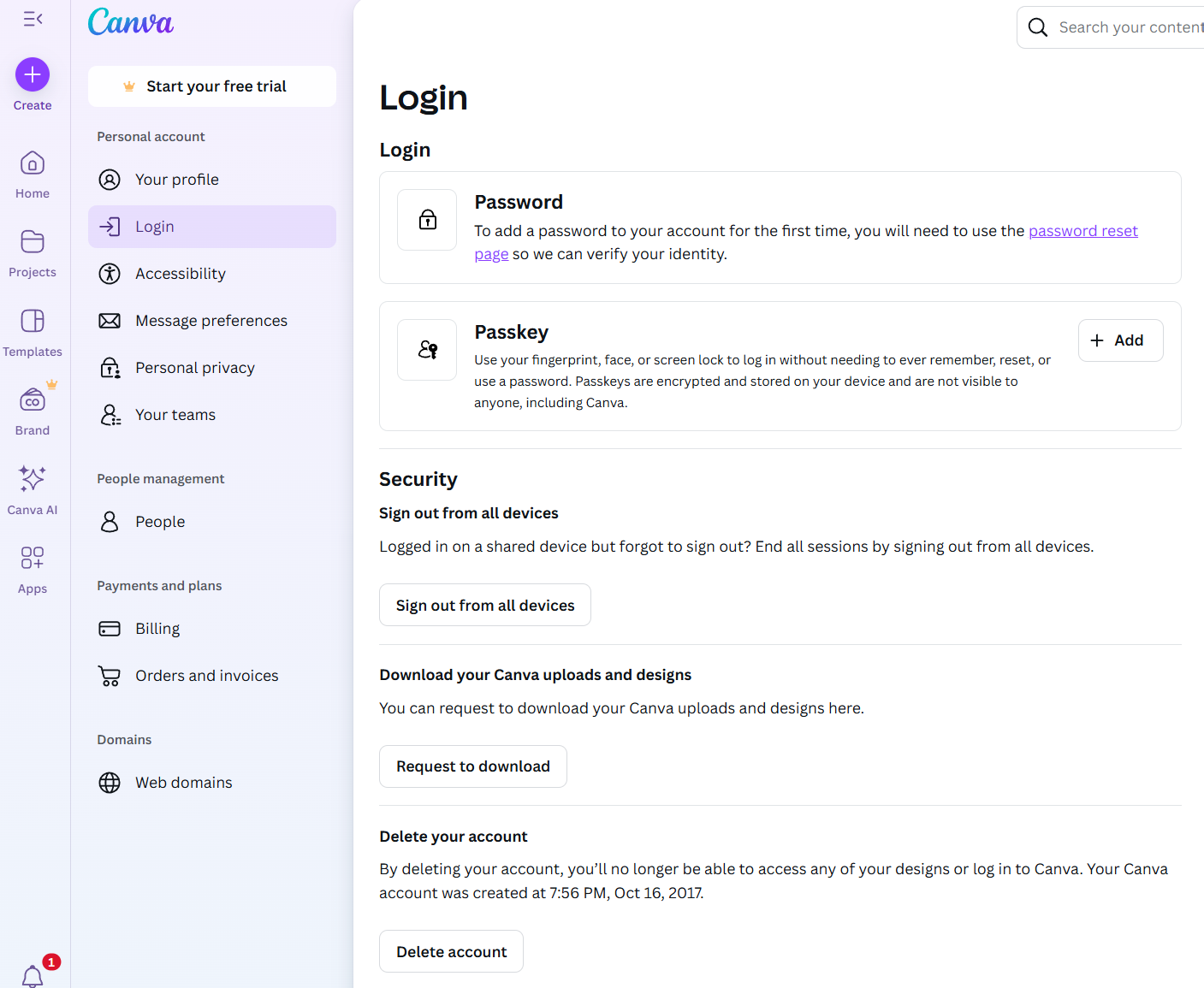Start your free trial
1204x988 pixels.
(212, 86)
